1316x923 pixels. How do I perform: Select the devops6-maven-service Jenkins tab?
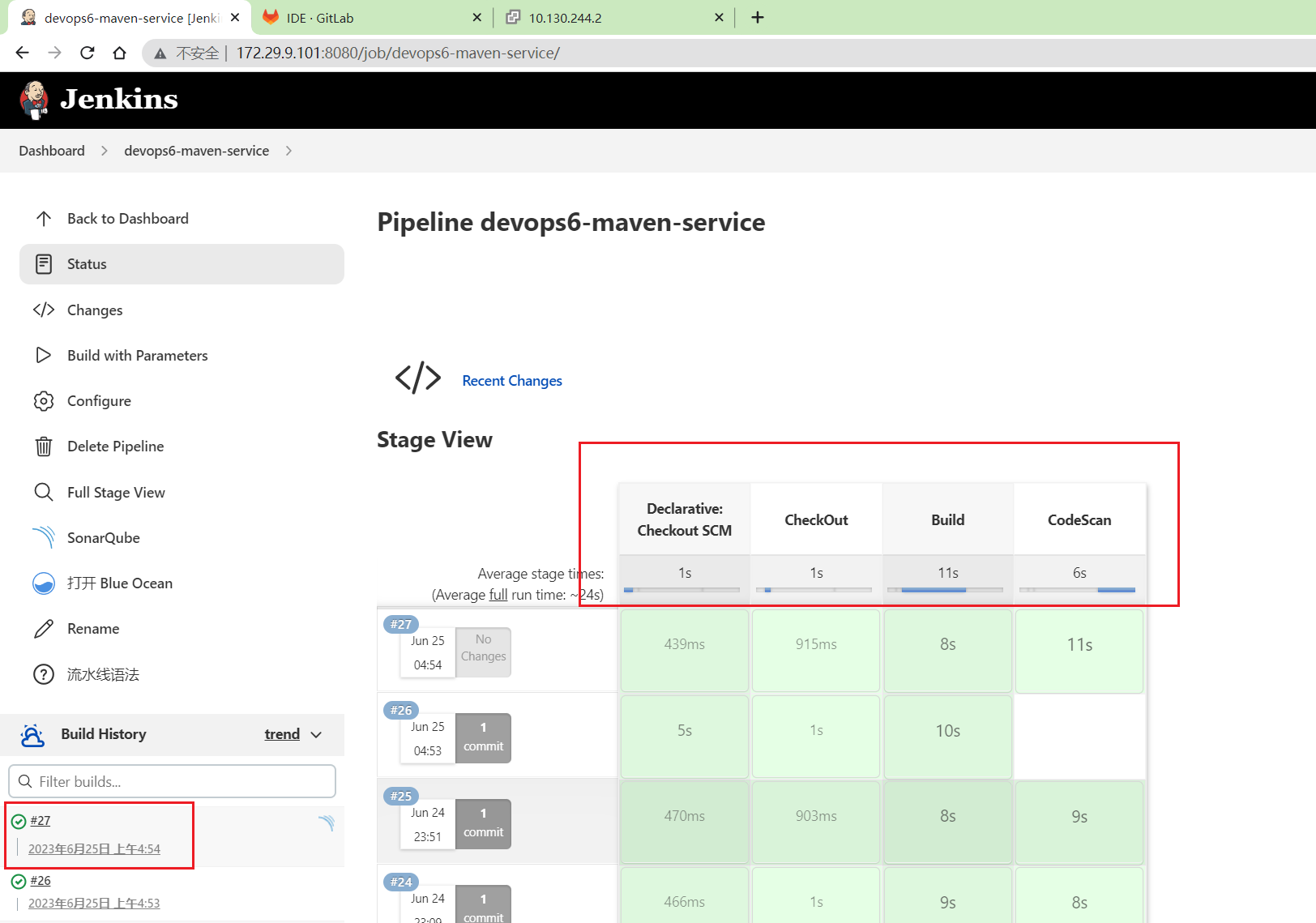pyautogui.click(x=130, y=17)
